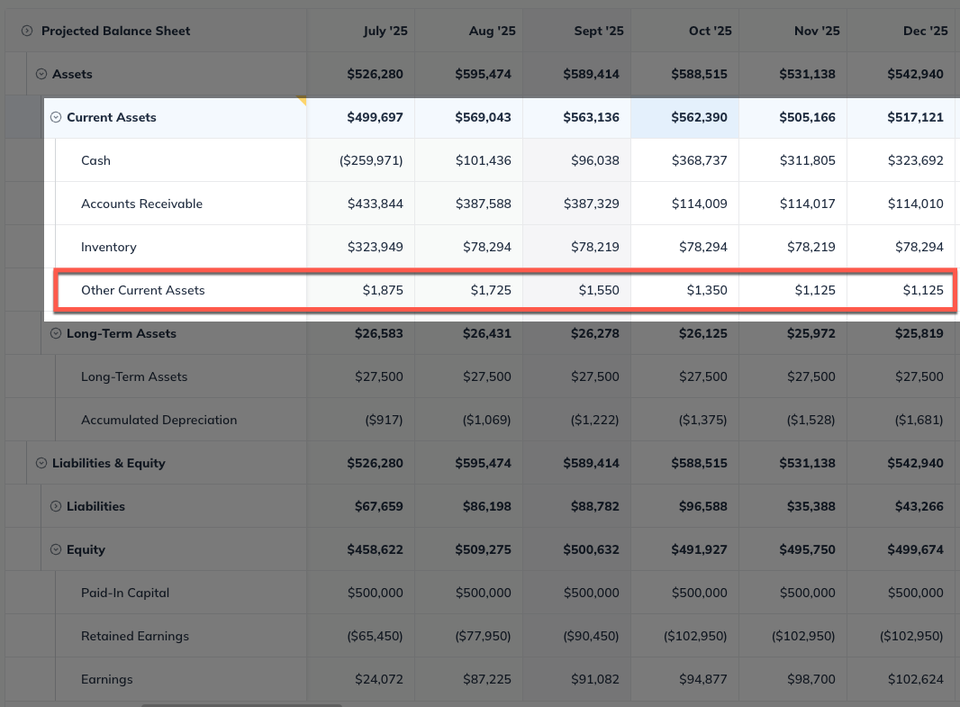Click Retained Earnings value ($65,450)
This screenshot has width=960, height=707.
pos(375,636)
